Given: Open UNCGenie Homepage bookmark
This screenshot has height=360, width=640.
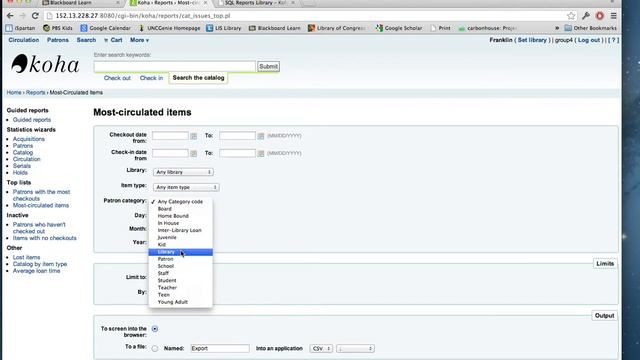Looking at the screenshot, I should [x=169, y=28].
